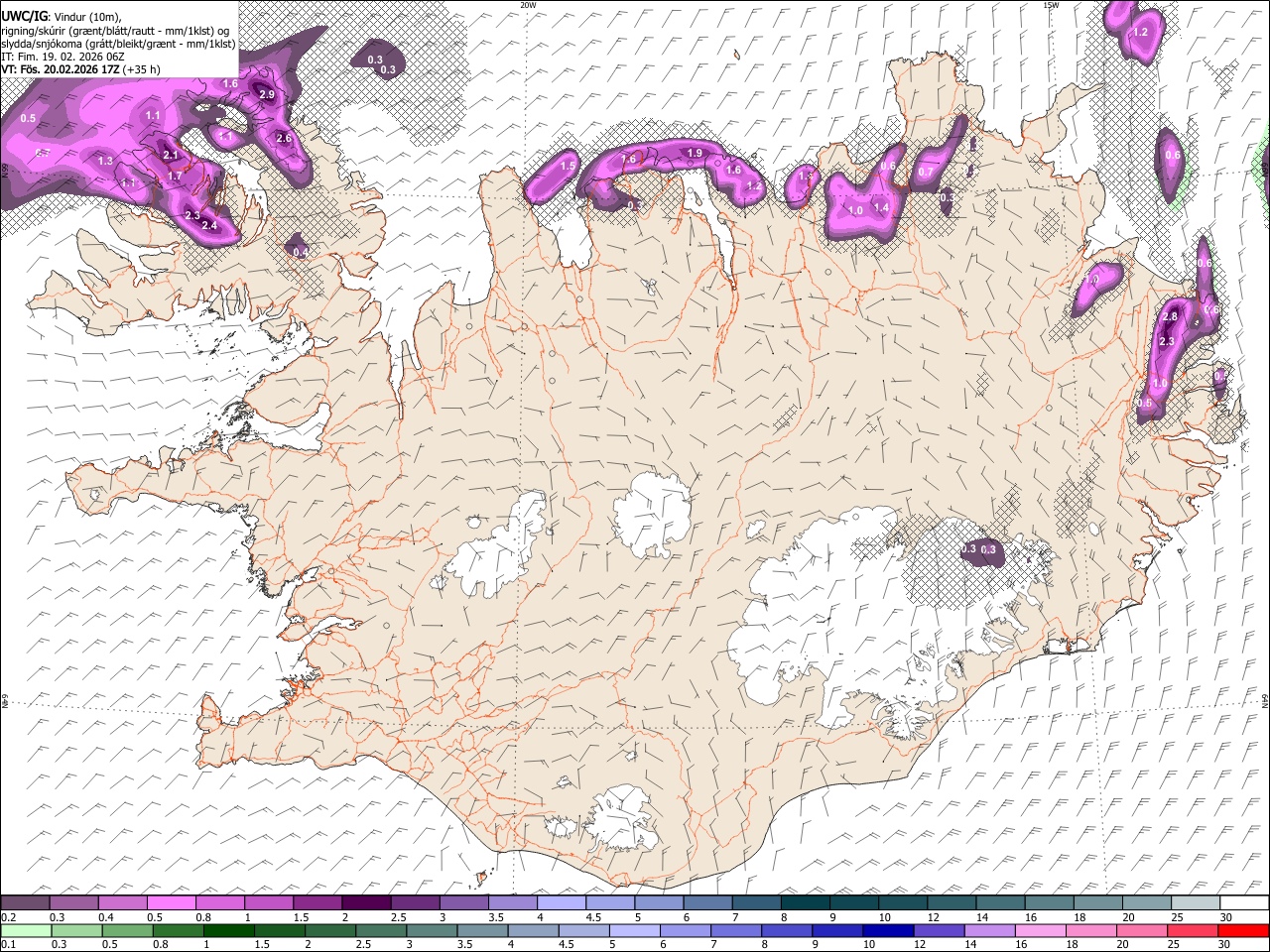Click the '15W' longitude label at top
1270x952 pixels.
pos(1051,5)
